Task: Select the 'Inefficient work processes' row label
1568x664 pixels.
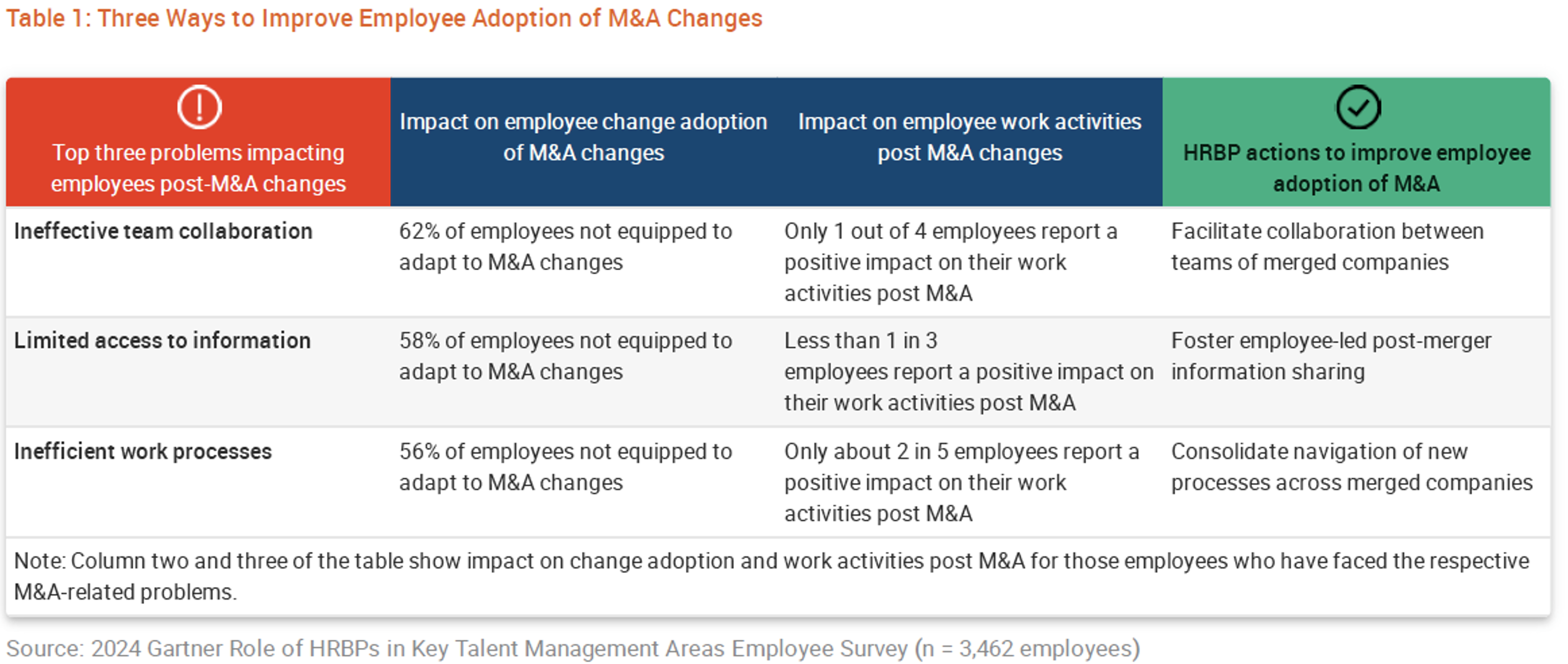Action: [x=143, y=452]
